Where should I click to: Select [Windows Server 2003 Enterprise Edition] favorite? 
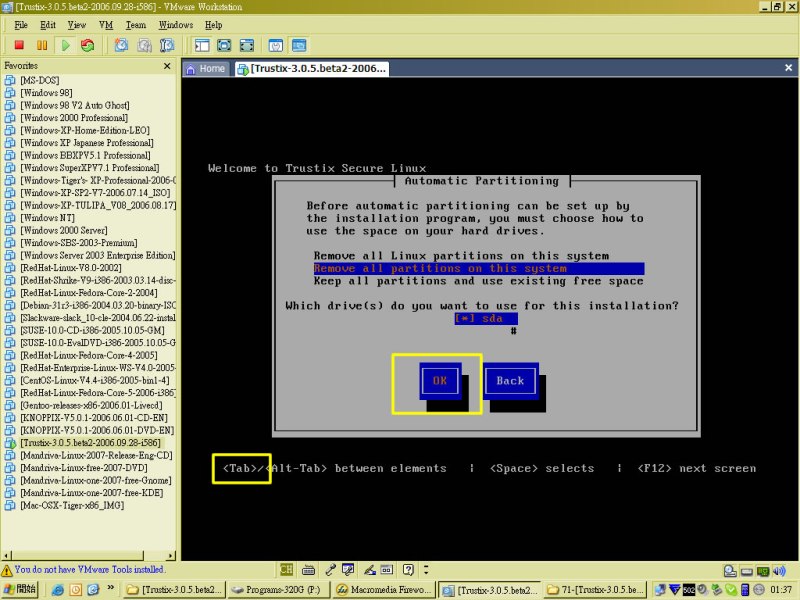click(97, 255)
